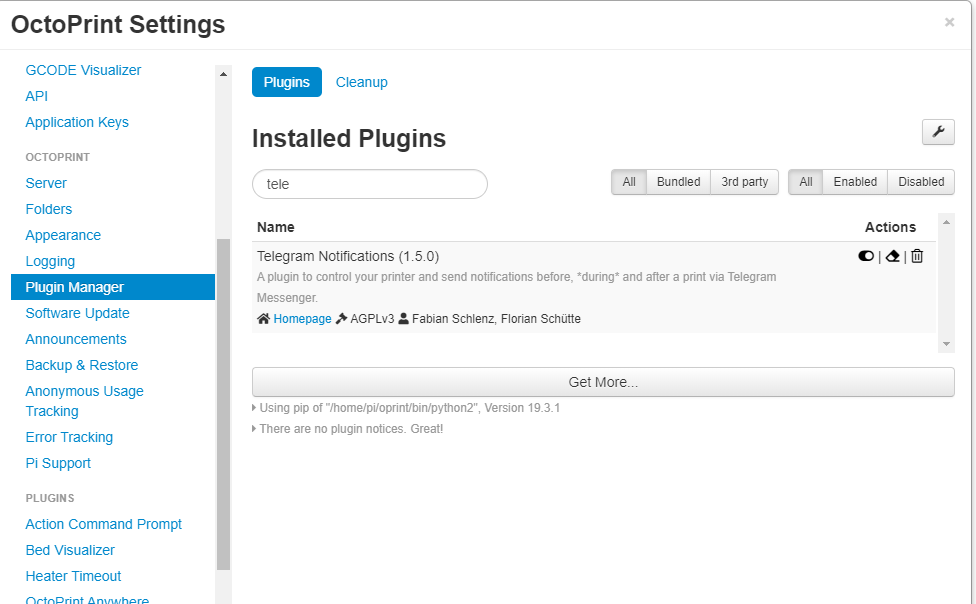Screen dimensions: 976x604
Task: Open Backup & Restore settings
Action: pos(82,366)
